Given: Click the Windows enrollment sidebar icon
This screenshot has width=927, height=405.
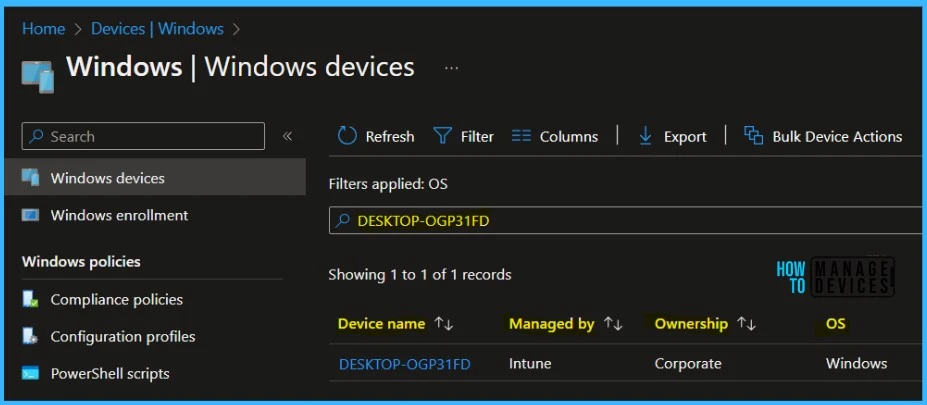Looking at the screenshot, I should (x=30, y=215).
